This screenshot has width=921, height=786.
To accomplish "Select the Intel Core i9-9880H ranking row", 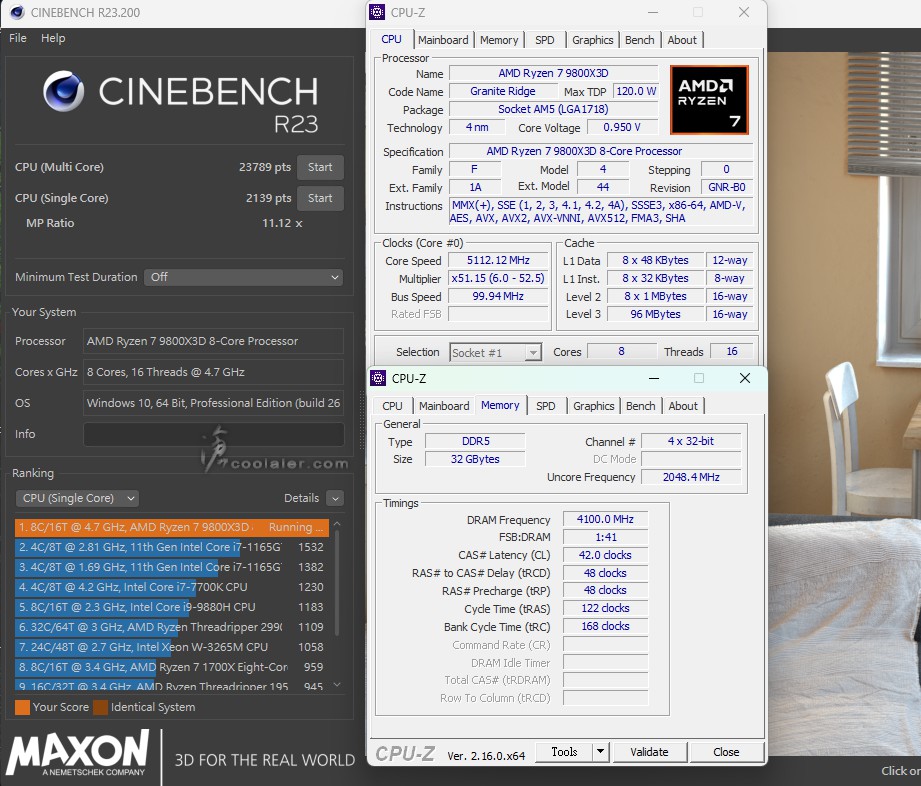I will (x=172, y=607).
